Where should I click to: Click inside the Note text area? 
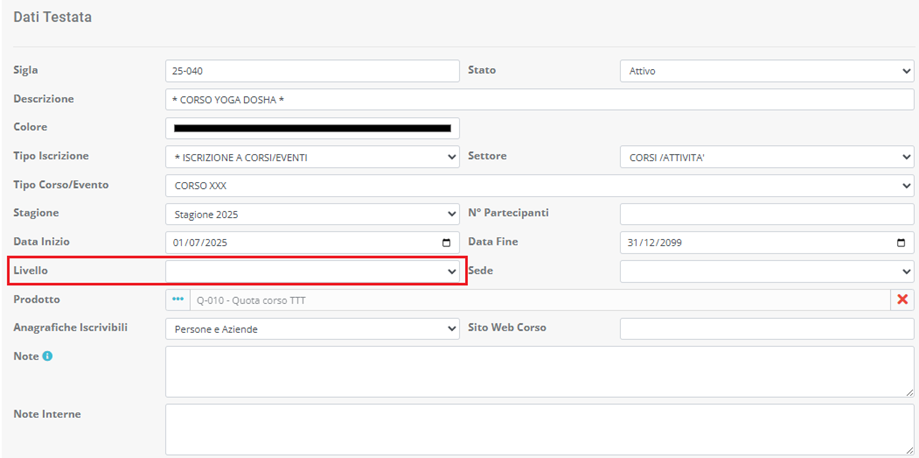coord(538,372)
